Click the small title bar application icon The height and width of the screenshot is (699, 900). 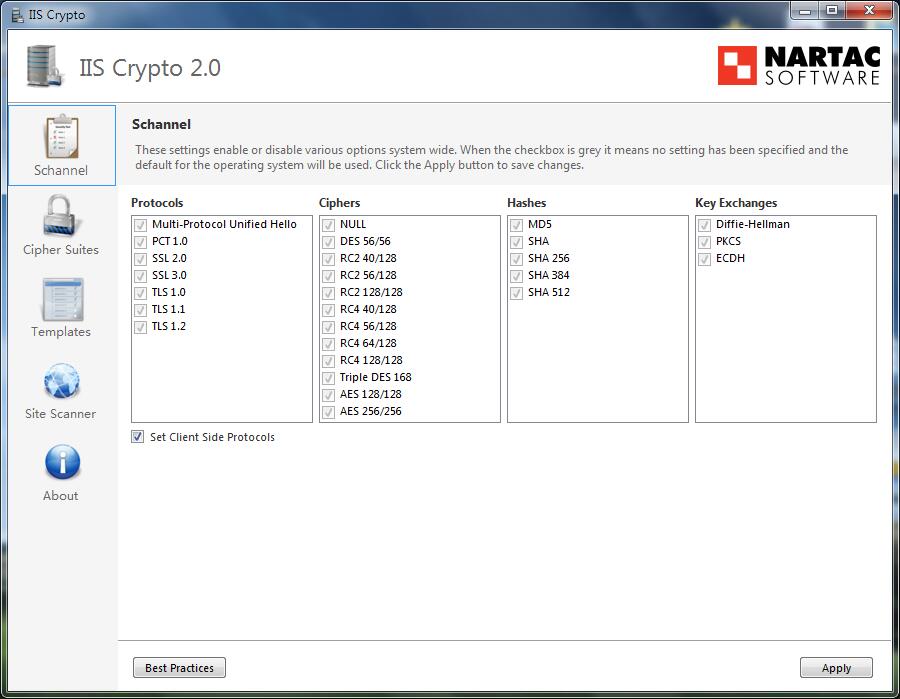tap(15, 15)
